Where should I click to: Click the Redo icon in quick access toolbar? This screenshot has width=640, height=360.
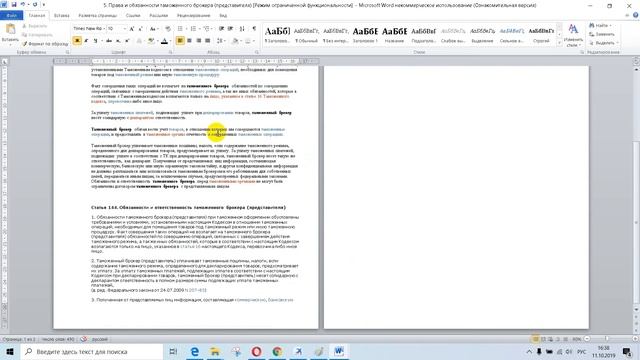pyautogui.click(x=35, y=4)
